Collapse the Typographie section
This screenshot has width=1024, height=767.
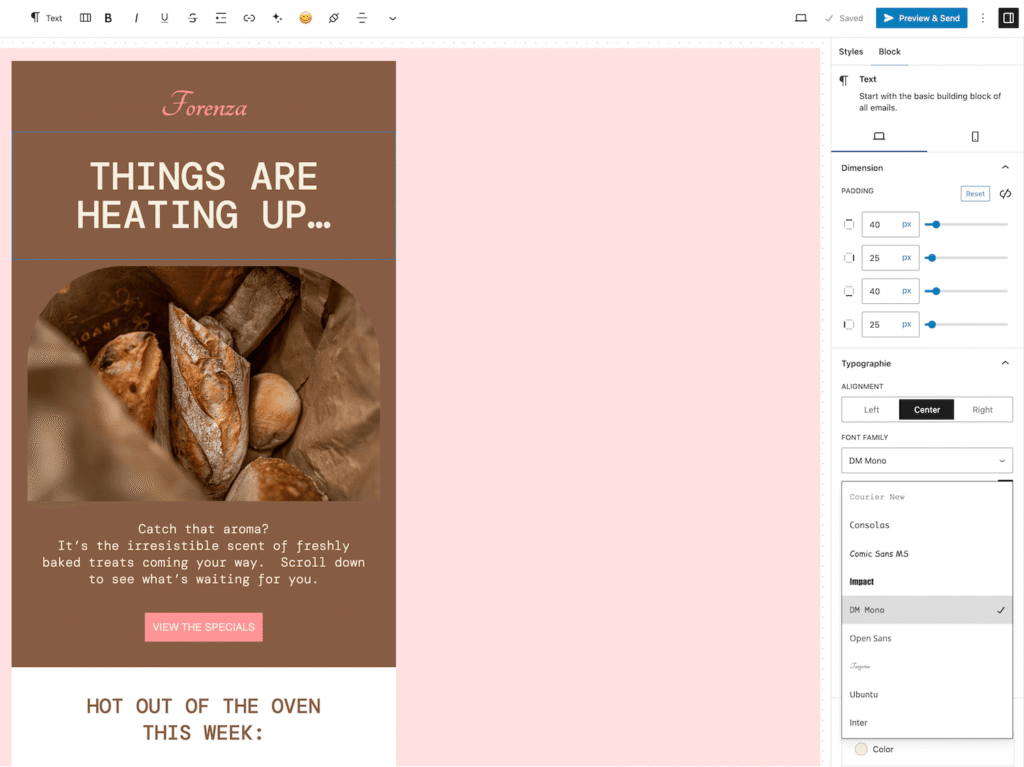click(1005, 363)
